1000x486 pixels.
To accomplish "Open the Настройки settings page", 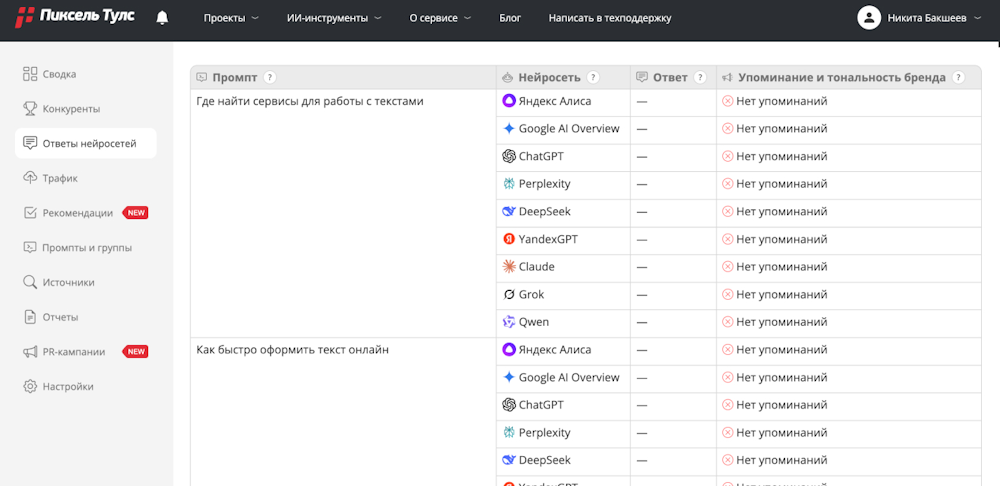I will pos(68,386).
